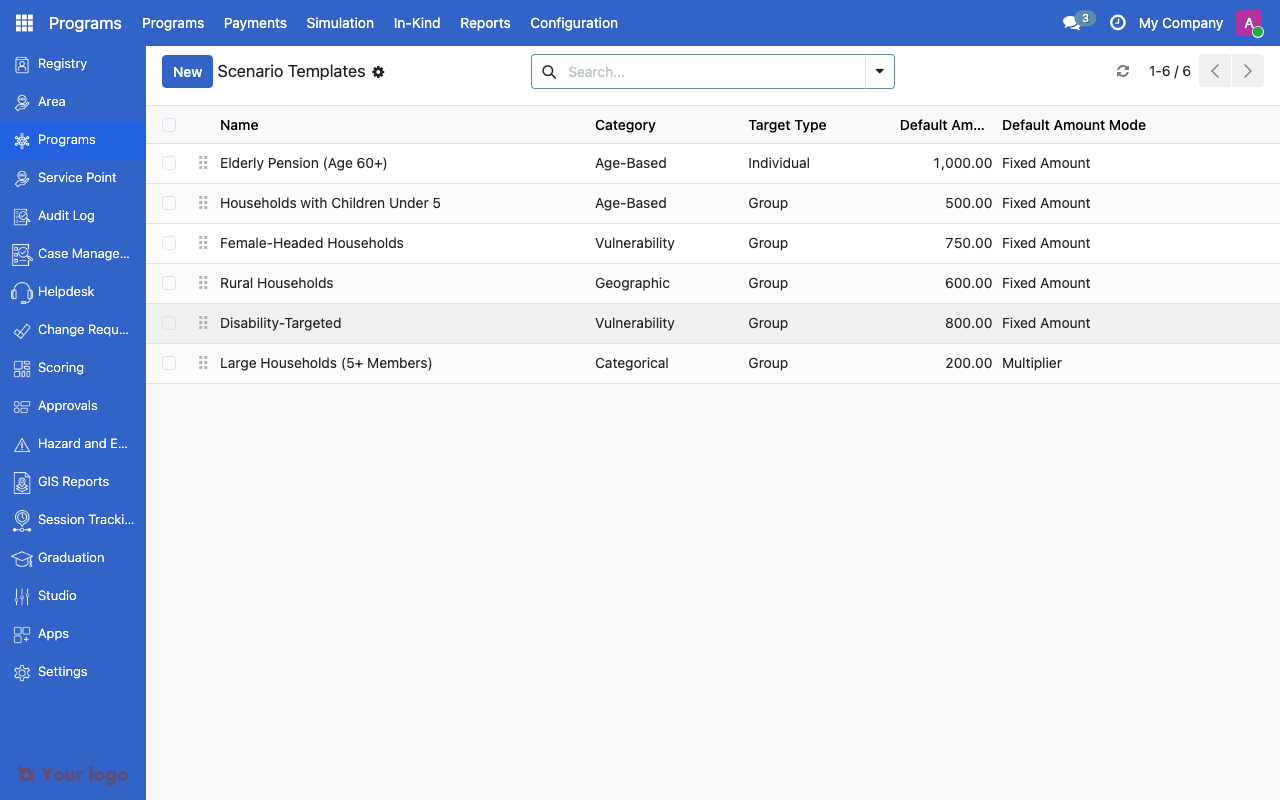
Task: Open the Registry sidebar icon
Action: [22, 64]
